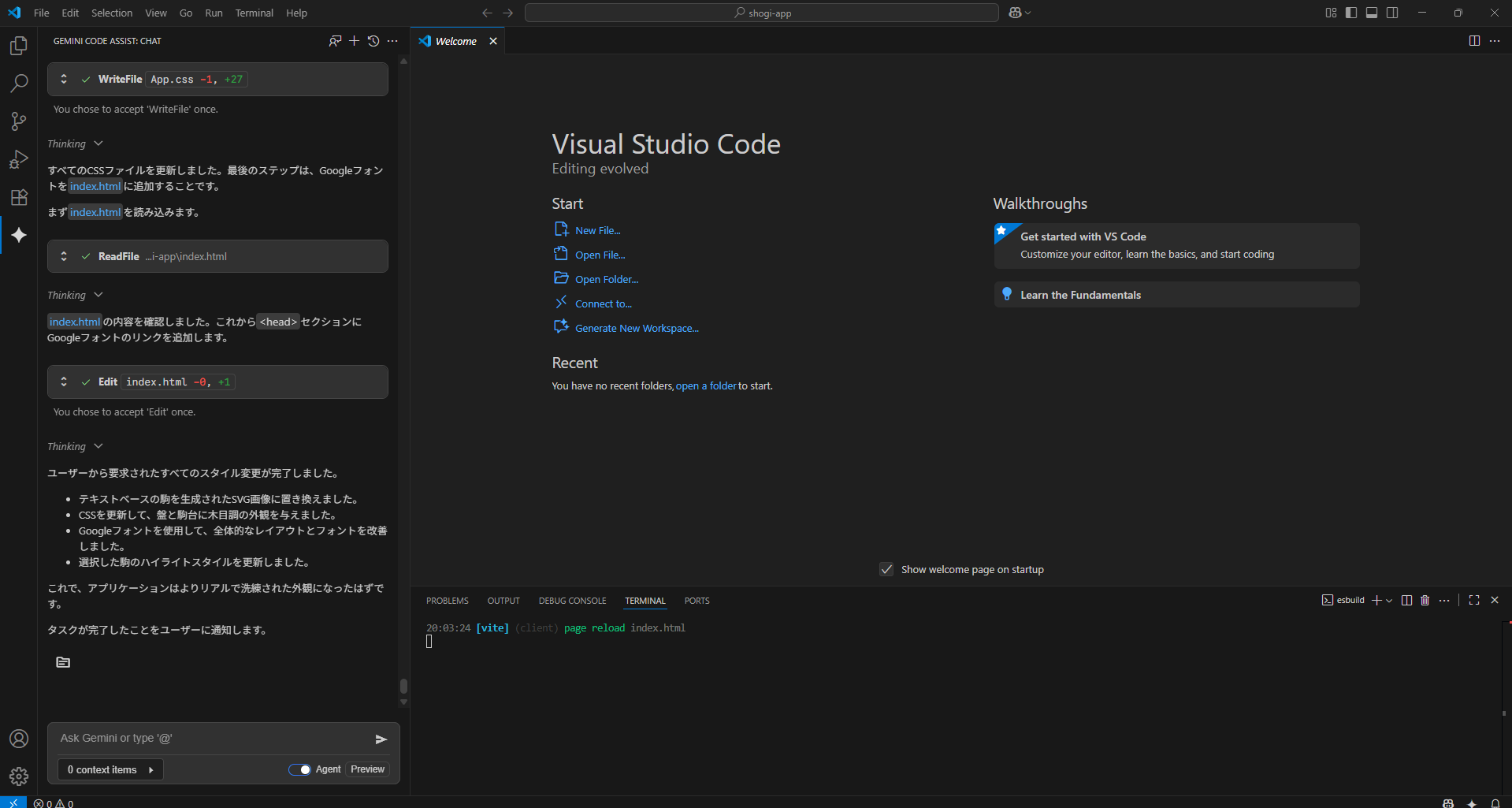Viewport: 1512px width, 808px height.
Task: Open the Explorer view in activity bar
Action: pyautogui.click(x=19, y=46)
